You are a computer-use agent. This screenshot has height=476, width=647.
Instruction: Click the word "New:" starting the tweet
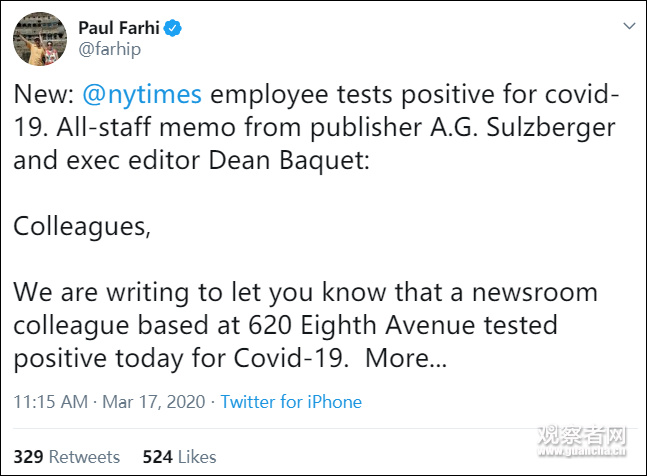click(45, 95)
